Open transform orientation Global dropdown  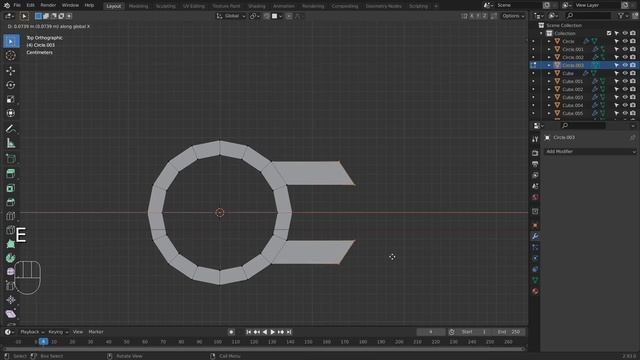[231, 16]
